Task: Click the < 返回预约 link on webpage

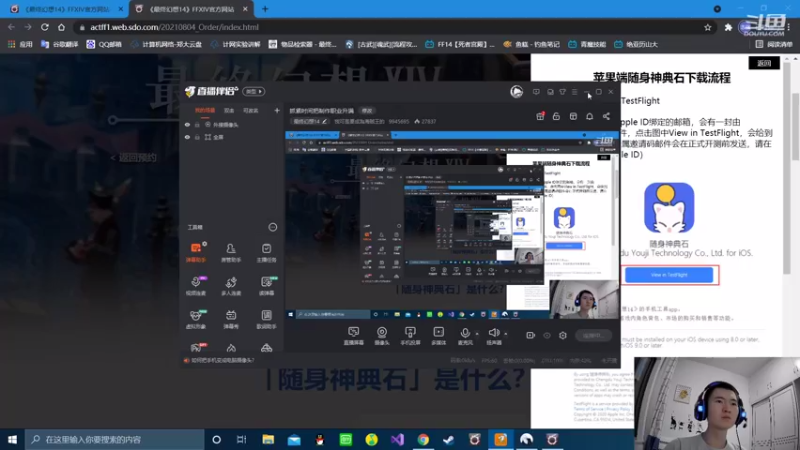Action: point(134,158)
